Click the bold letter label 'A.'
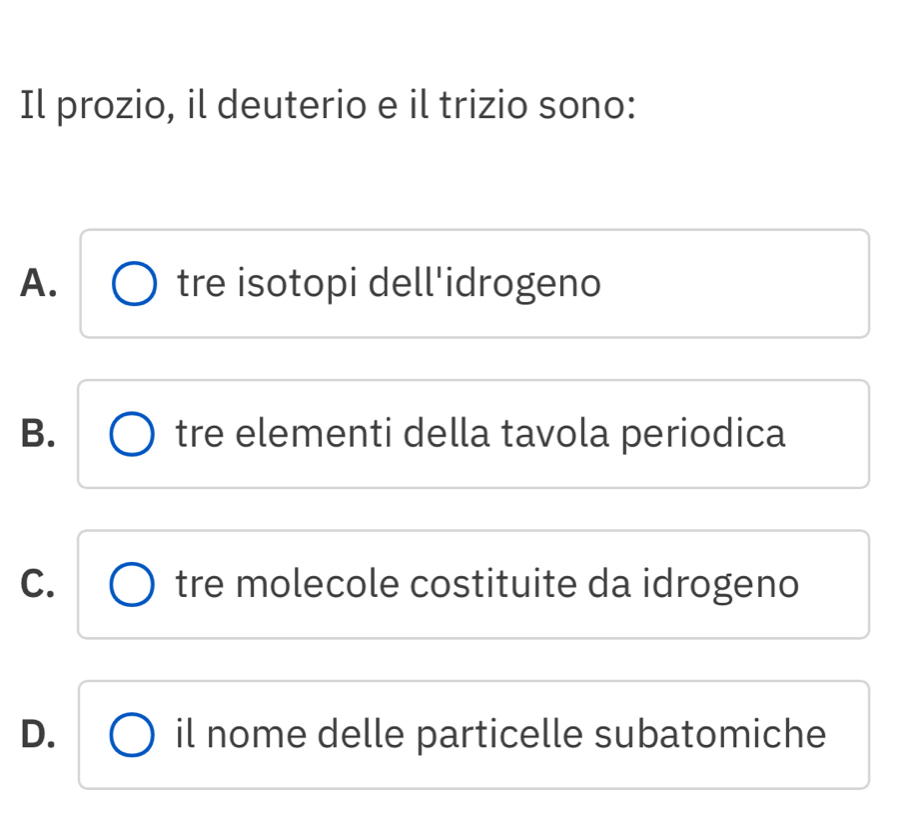The image size is (922, 837). pyautogui.click(x=38, y=284)
